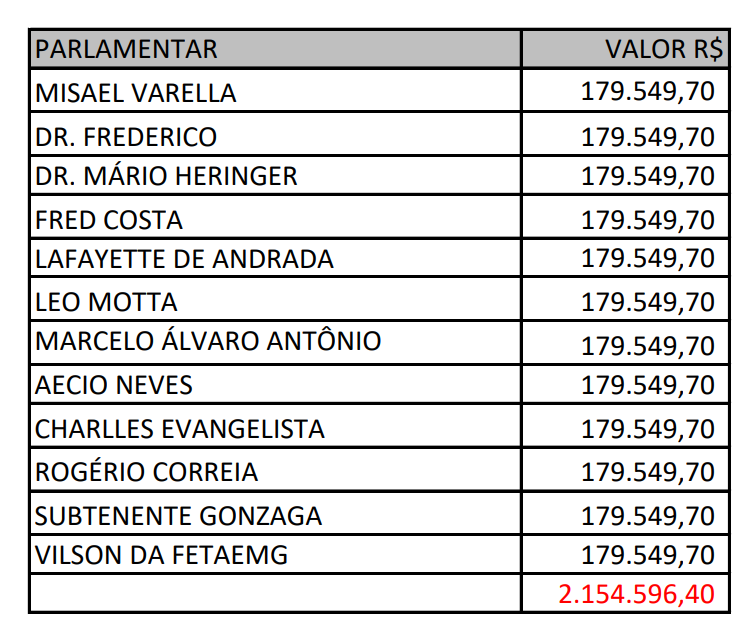
Task: Select the ROGÉRIO CORREIA cell
Action: tap(146, 472)
